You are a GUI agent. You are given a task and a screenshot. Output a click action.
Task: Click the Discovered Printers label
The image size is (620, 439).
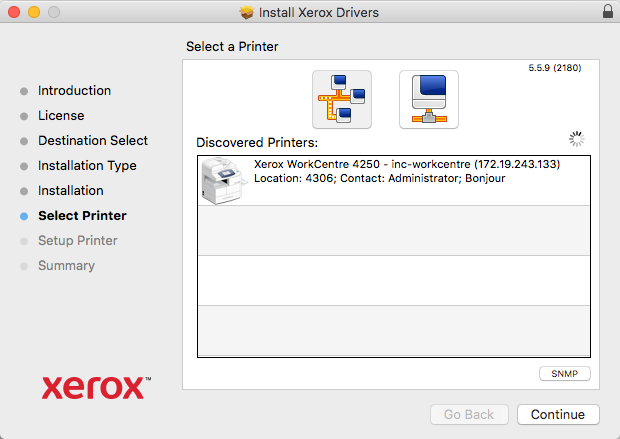[x=257, y=142]
